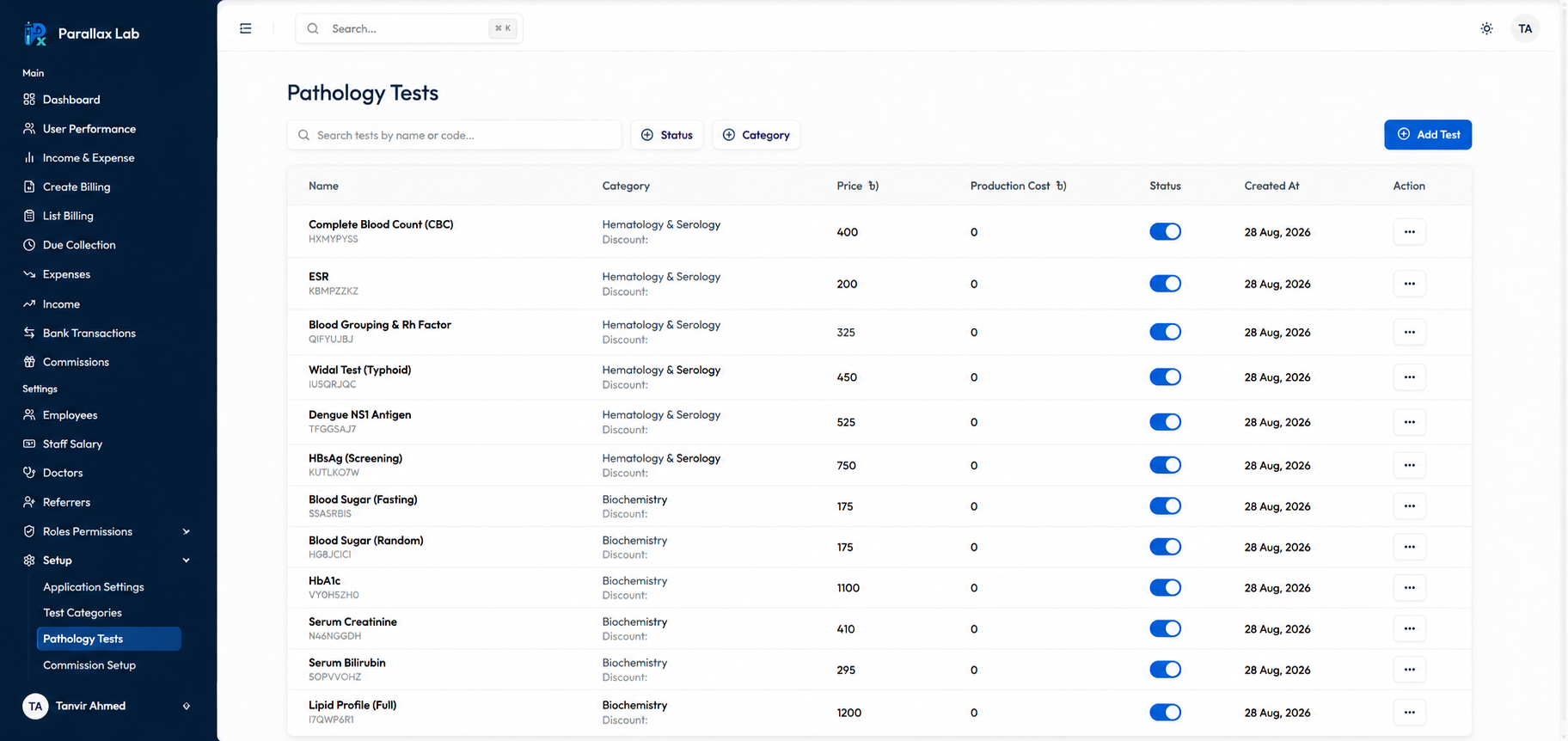Open row actions for Blood Sugar (Random)
This screenshot has height=741, width=1568.
(1409, 547)
